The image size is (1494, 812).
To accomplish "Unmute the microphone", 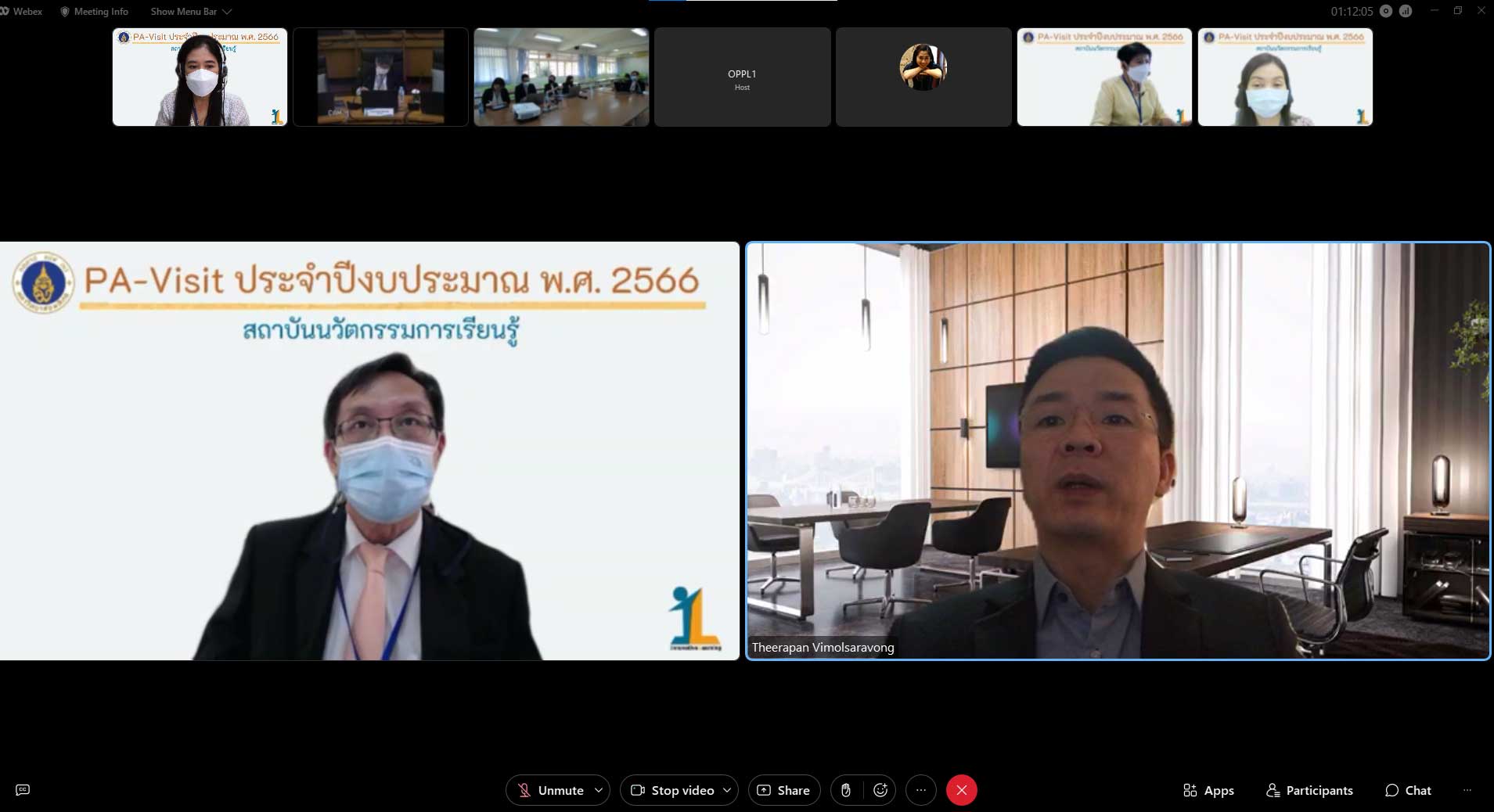I will coord(551,790).
